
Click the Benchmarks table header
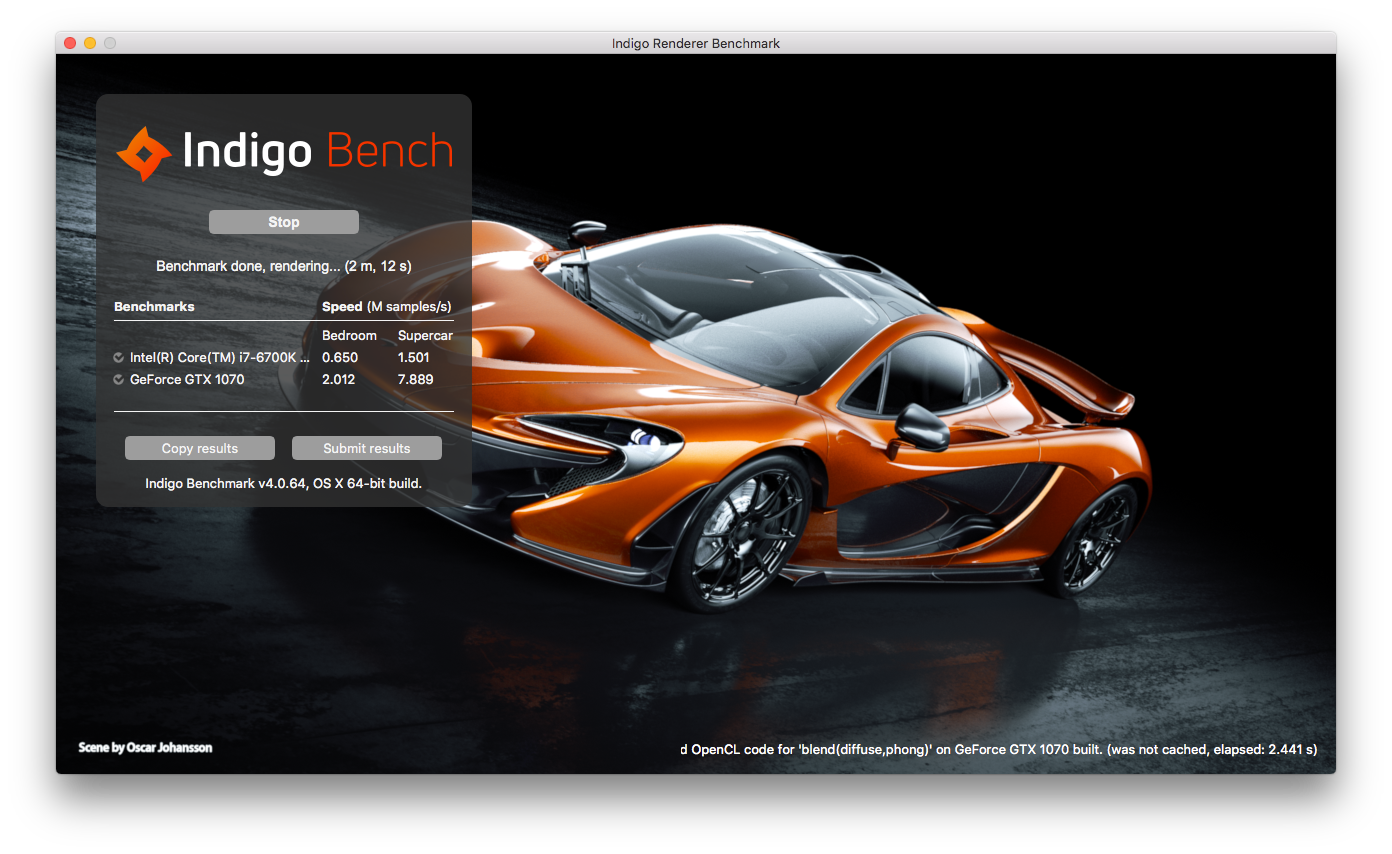[x=154, y=306]
